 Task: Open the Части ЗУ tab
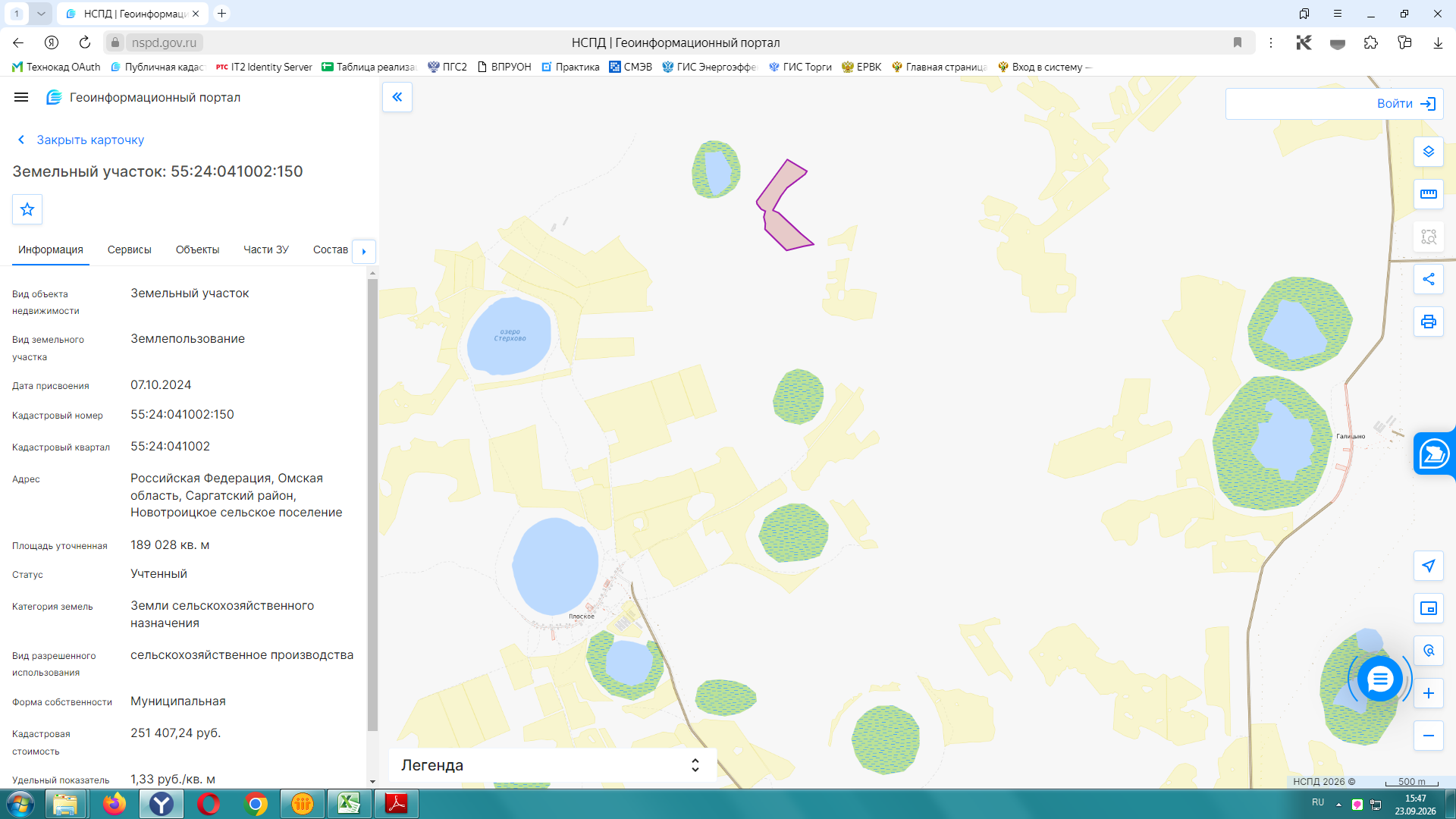tap(266, 249)
